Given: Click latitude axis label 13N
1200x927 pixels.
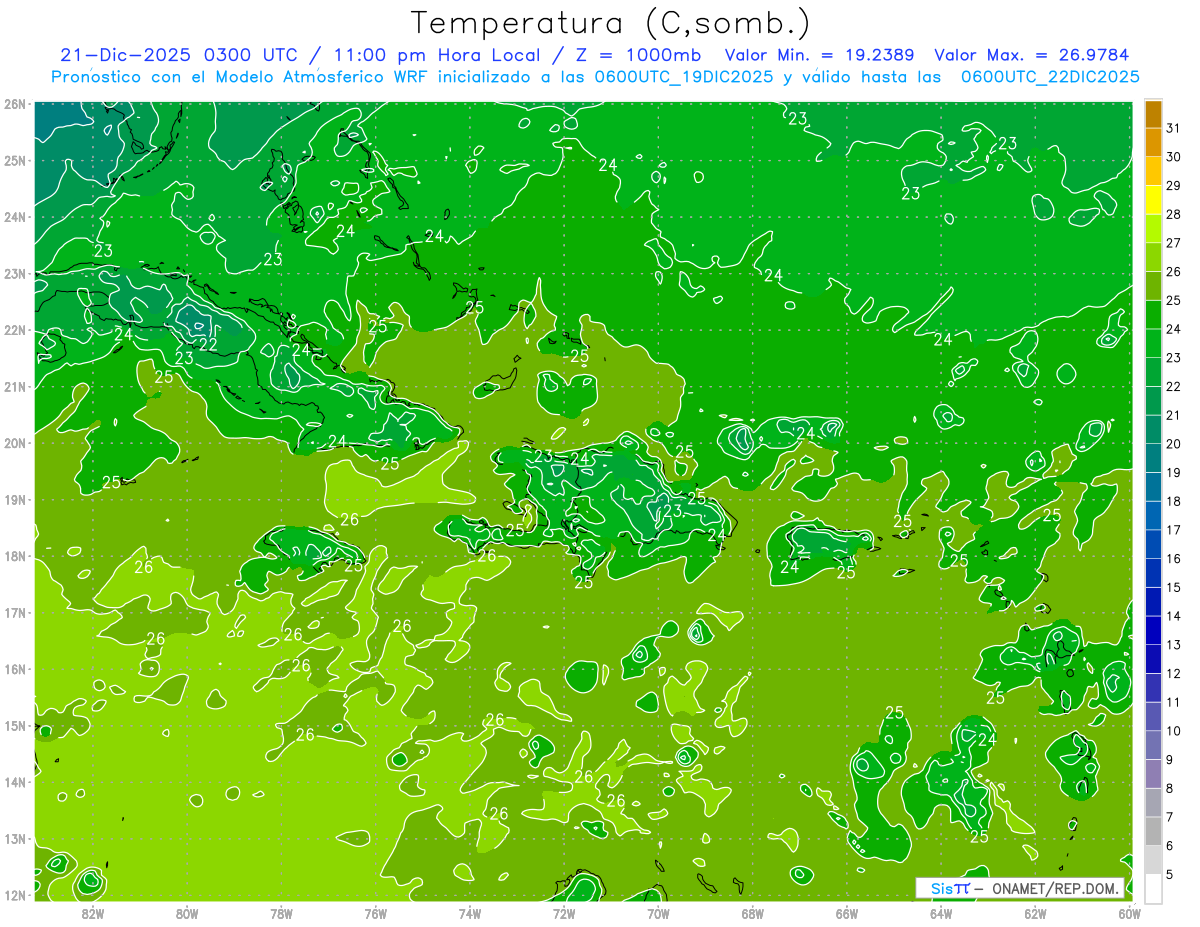Looking at the screenshot, I should [x=15, y=838].
